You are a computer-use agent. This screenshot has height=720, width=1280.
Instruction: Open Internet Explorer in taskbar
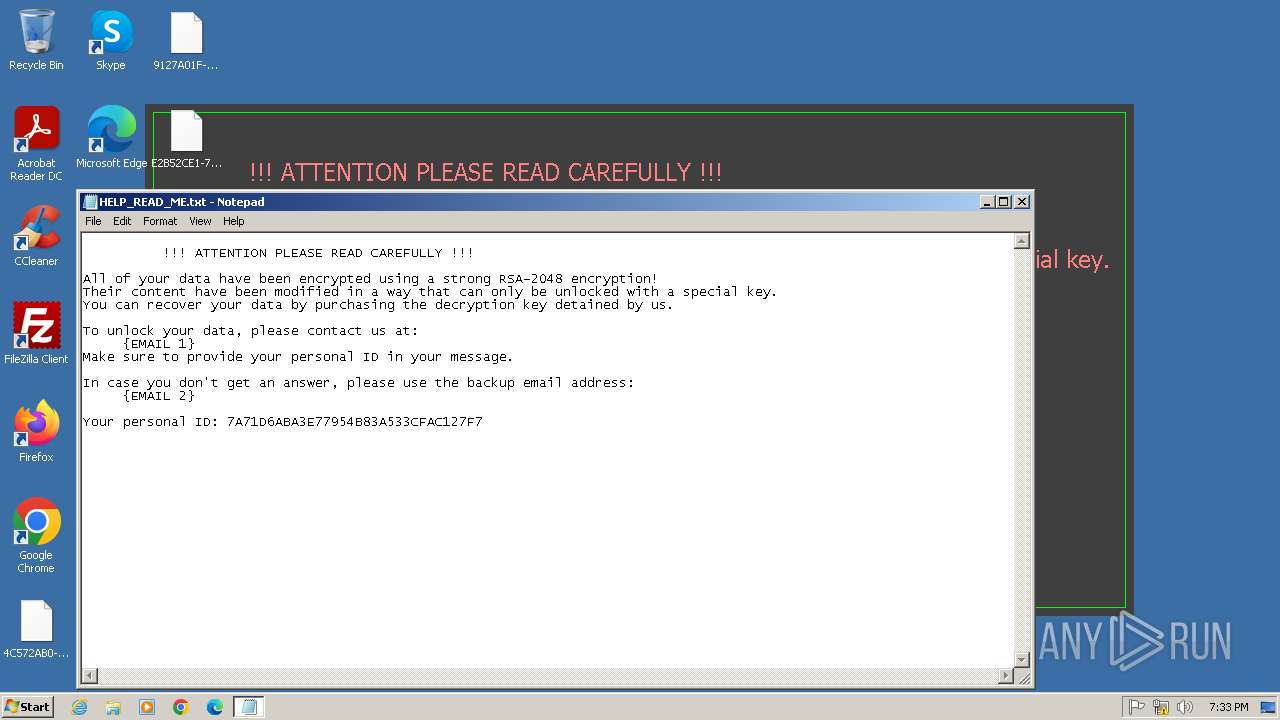79,707
